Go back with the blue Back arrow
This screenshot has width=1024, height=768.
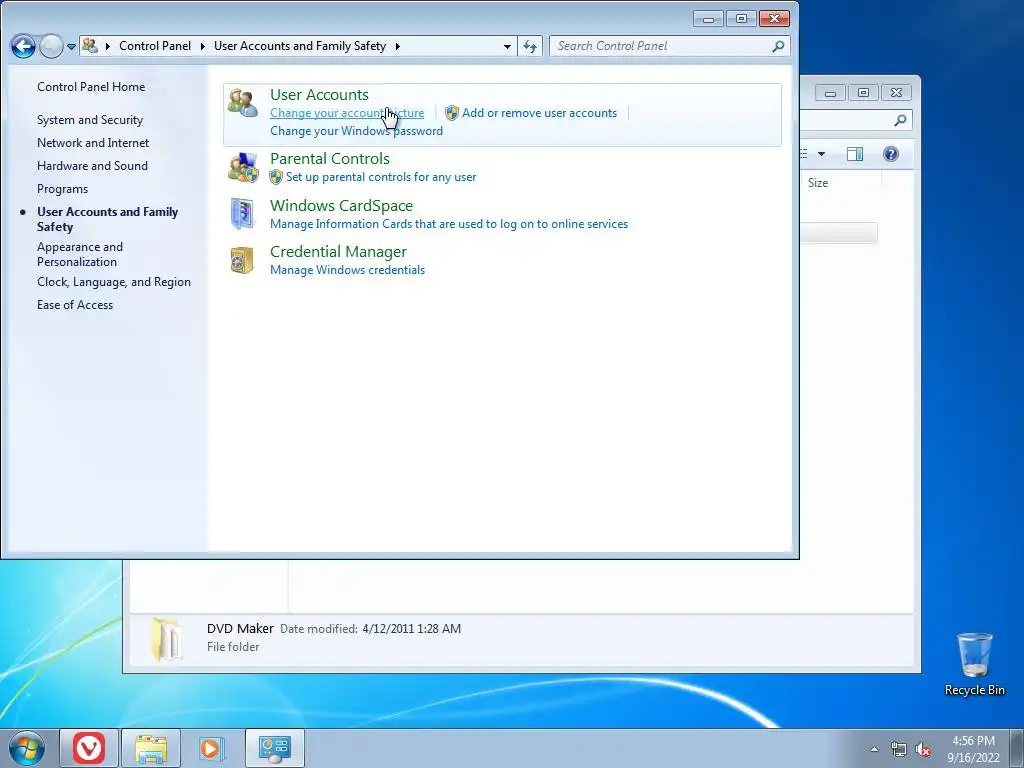coord(23,46)
